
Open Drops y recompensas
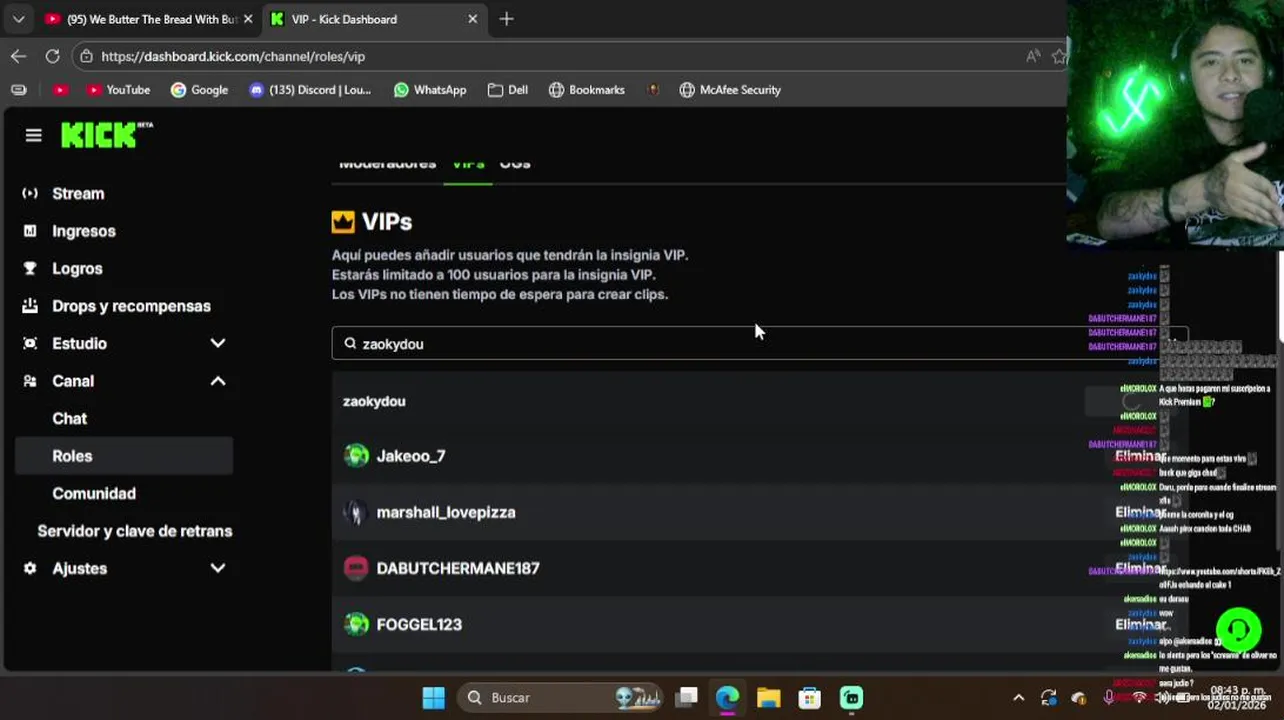pos(131,306)
